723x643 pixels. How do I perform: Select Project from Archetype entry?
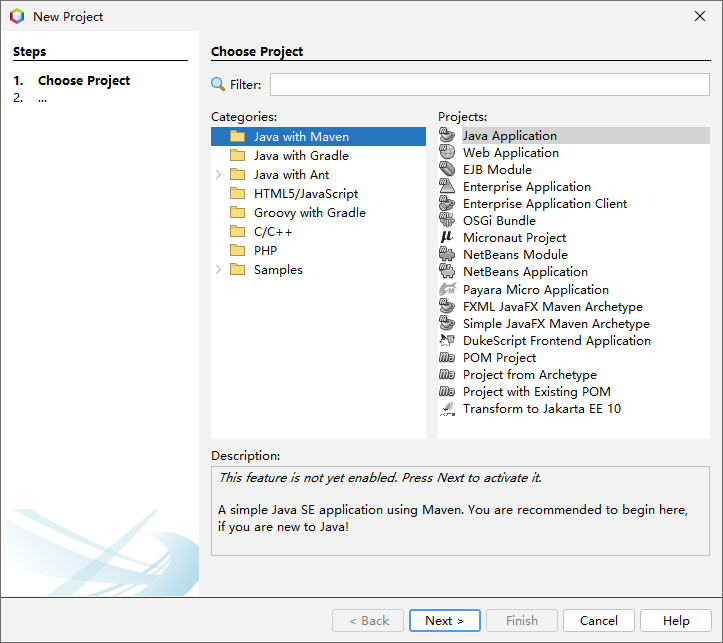click(x=529, y=375)
